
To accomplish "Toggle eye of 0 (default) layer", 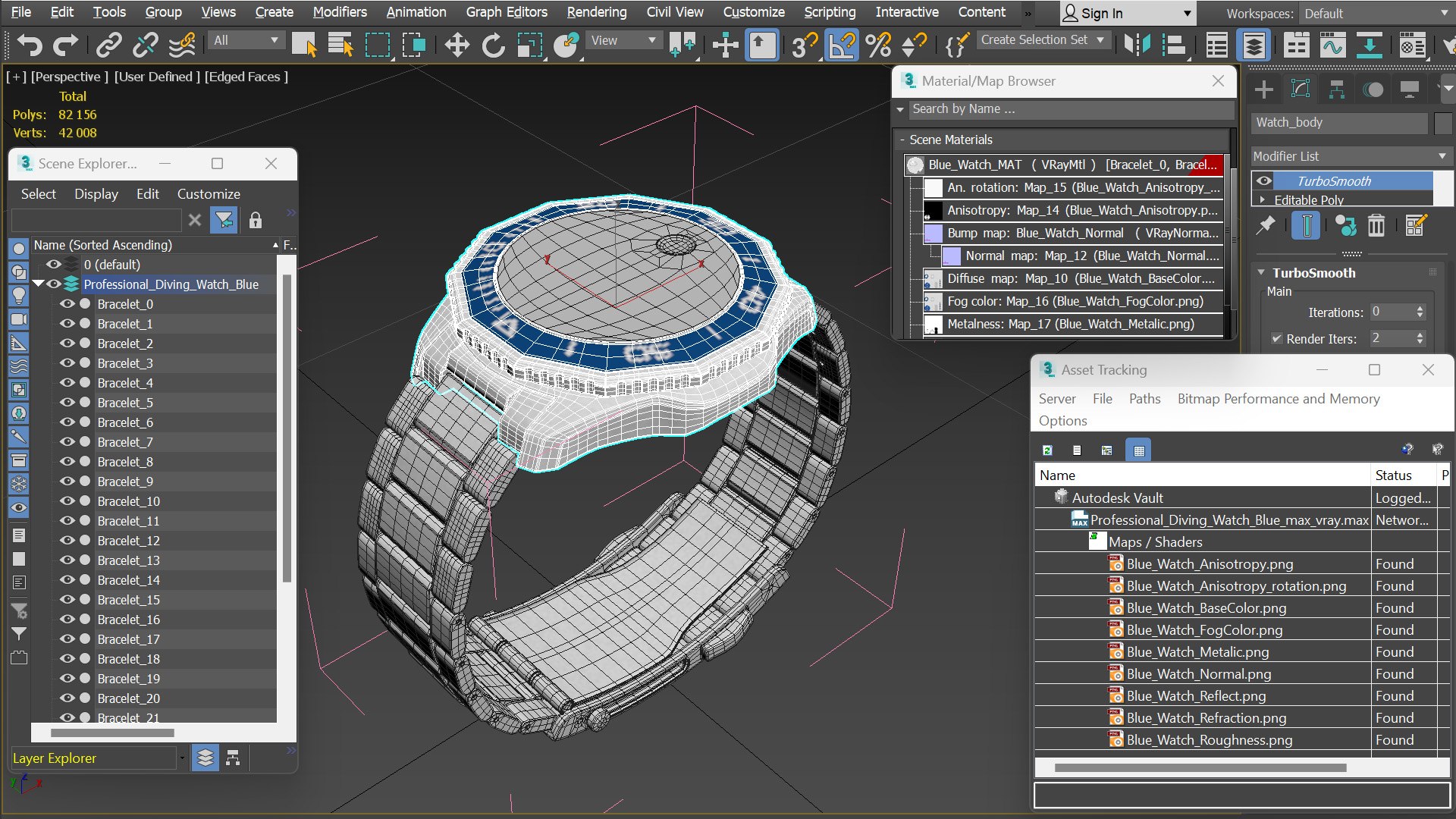I will pos(54,264).
